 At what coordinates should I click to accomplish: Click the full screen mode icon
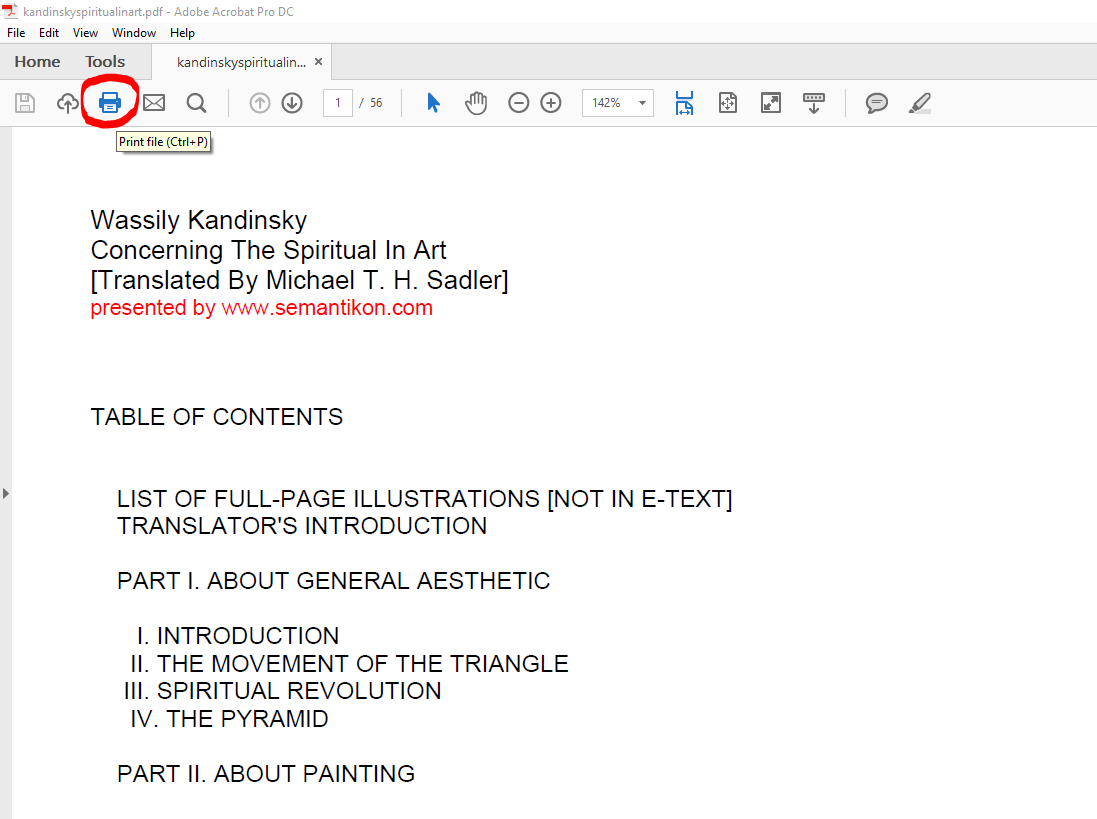(770, 103)
